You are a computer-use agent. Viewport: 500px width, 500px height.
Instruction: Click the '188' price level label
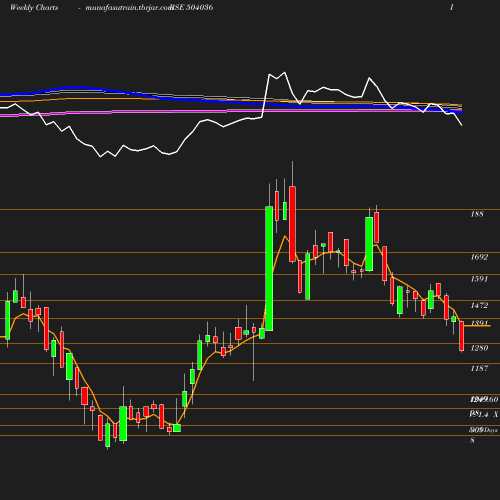point(477,214)
